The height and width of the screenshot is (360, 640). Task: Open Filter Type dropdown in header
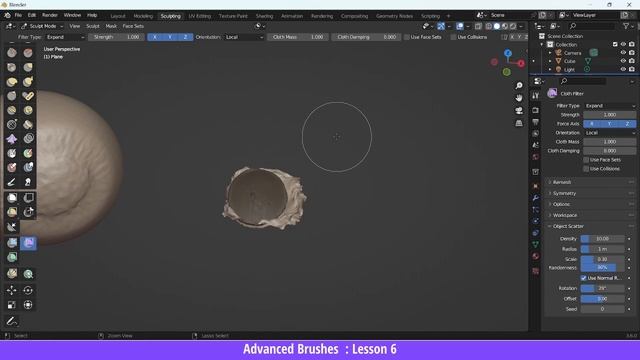click(x=65, y=37)
